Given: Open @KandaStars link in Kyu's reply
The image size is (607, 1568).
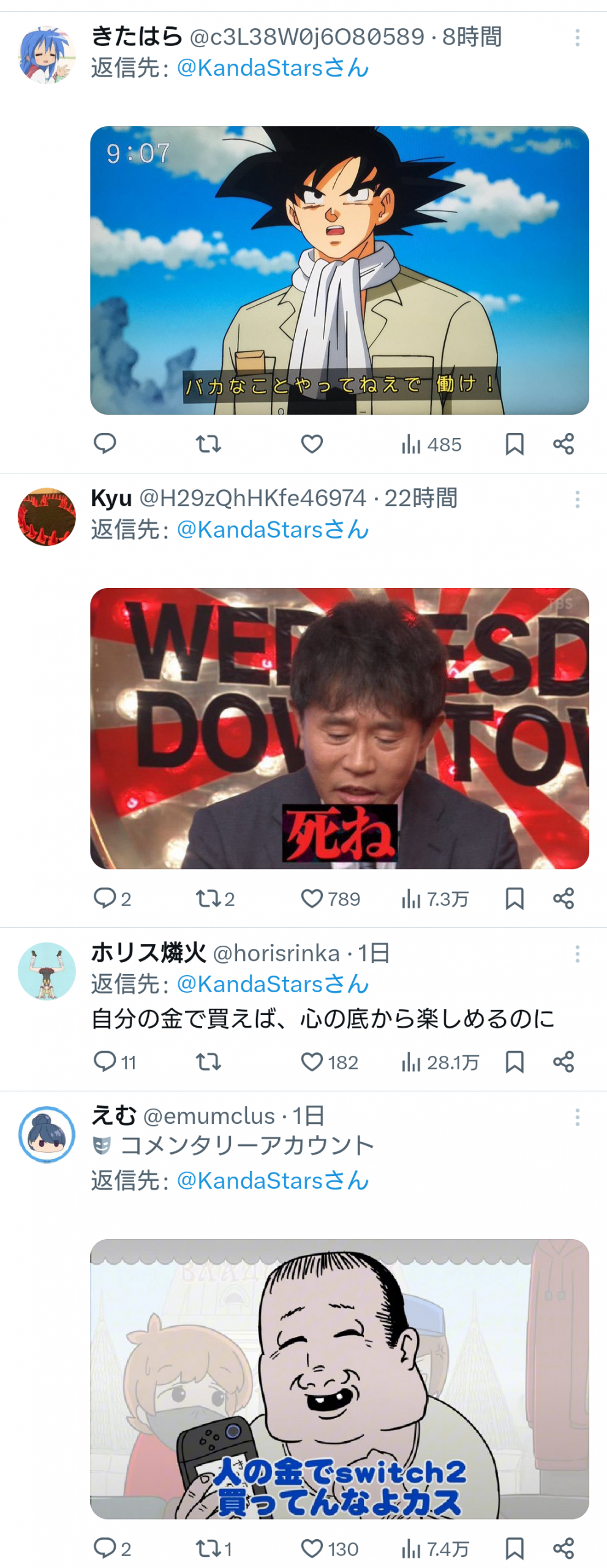Looking at the screenshot, I should click(x=273, y=530).
